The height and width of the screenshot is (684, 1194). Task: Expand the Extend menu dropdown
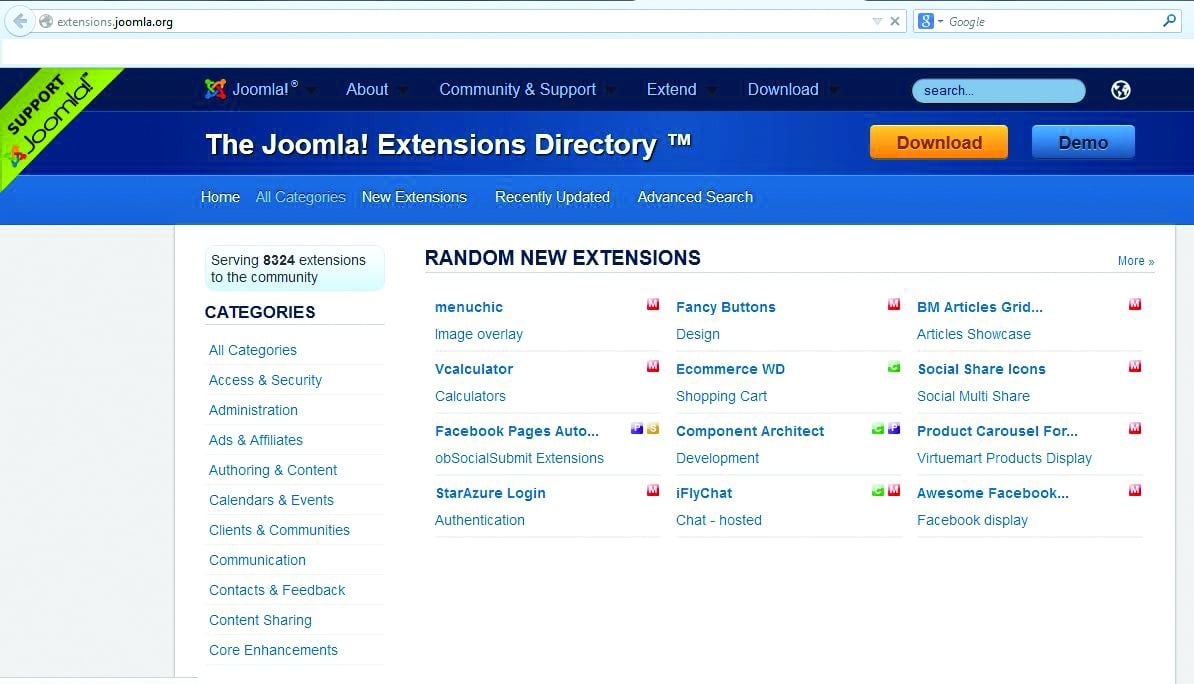711,91
